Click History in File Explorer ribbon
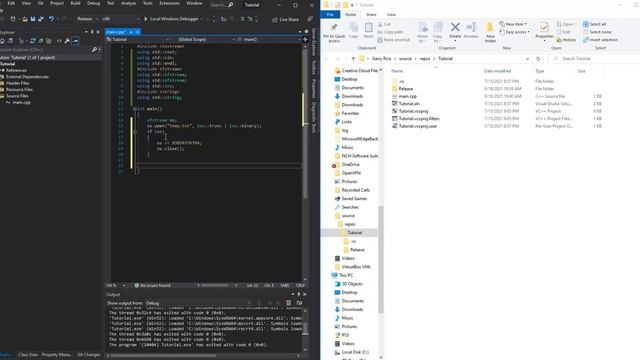This screenshot has width=640, height=360. 566,40
